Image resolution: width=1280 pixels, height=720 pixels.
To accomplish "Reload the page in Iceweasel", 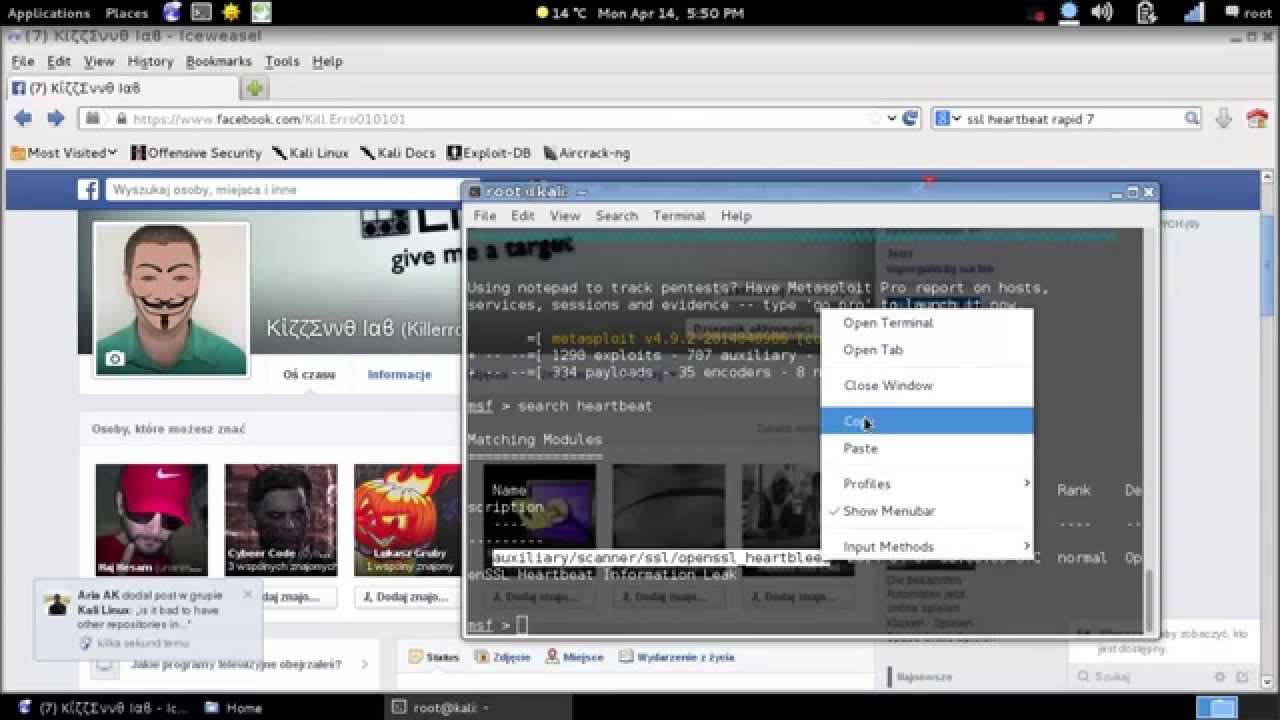I will tap(910, 118).
